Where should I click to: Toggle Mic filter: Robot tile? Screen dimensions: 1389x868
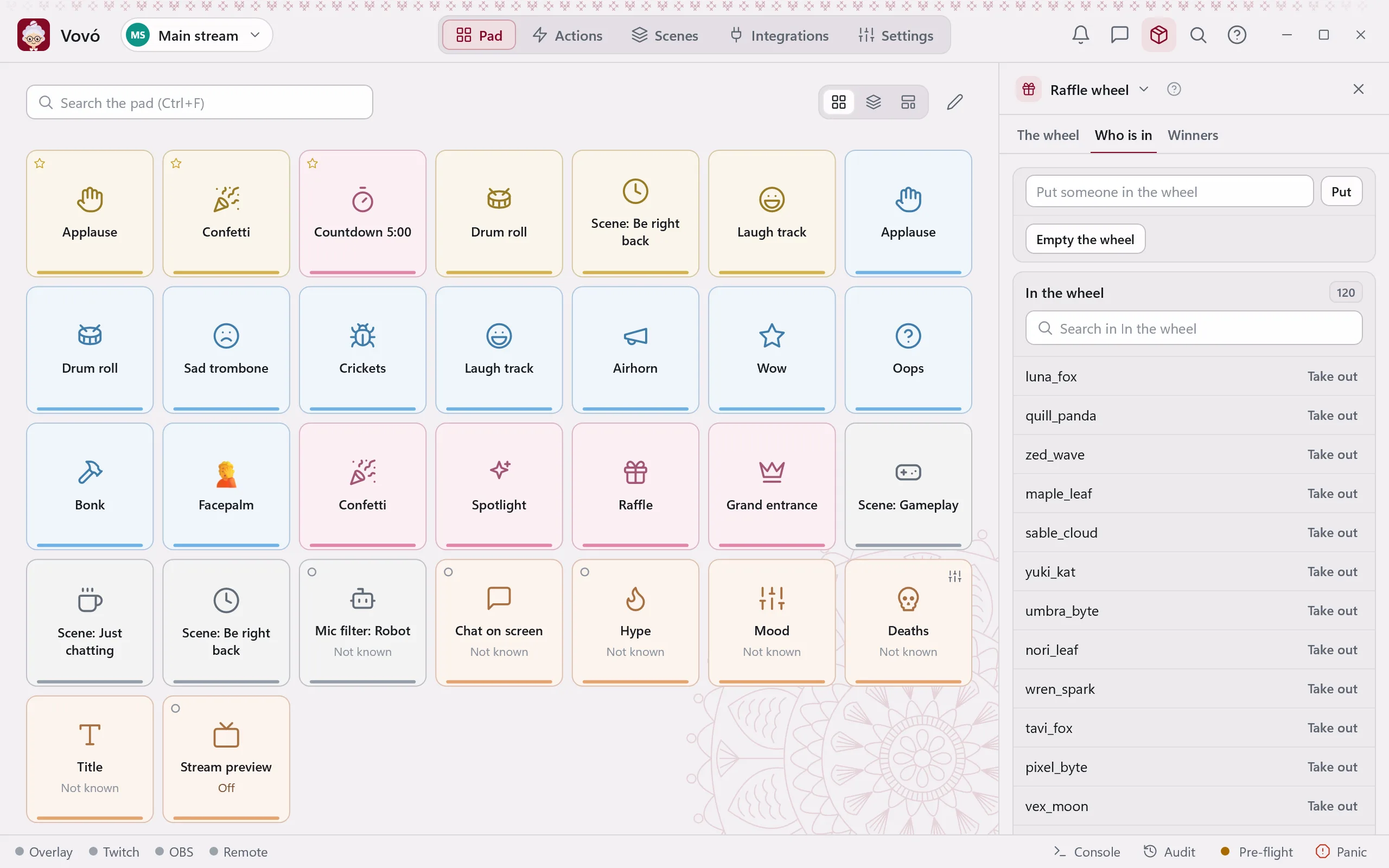click(x=362, y=622)
